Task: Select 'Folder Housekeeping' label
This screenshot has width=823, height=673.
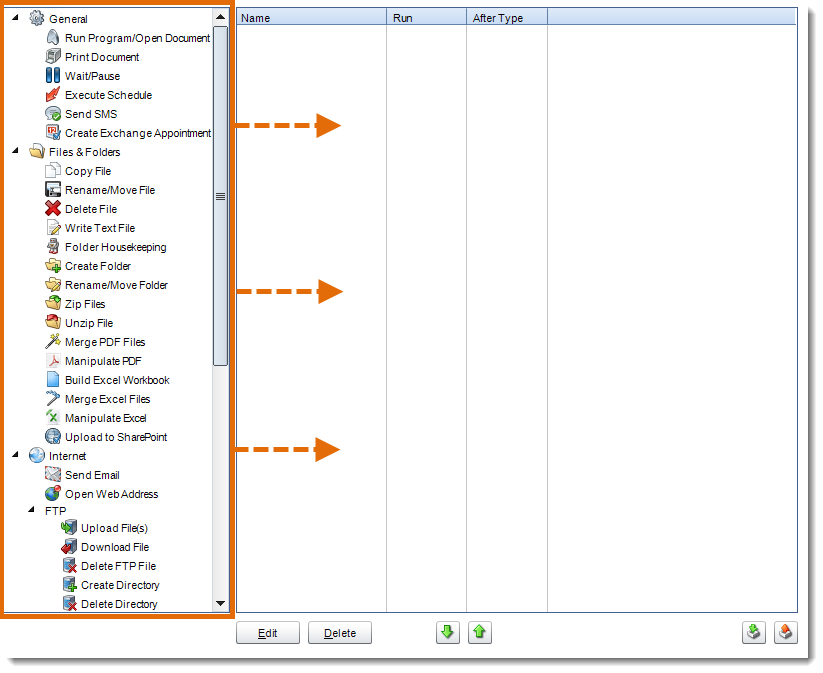Action: (115, 247)
